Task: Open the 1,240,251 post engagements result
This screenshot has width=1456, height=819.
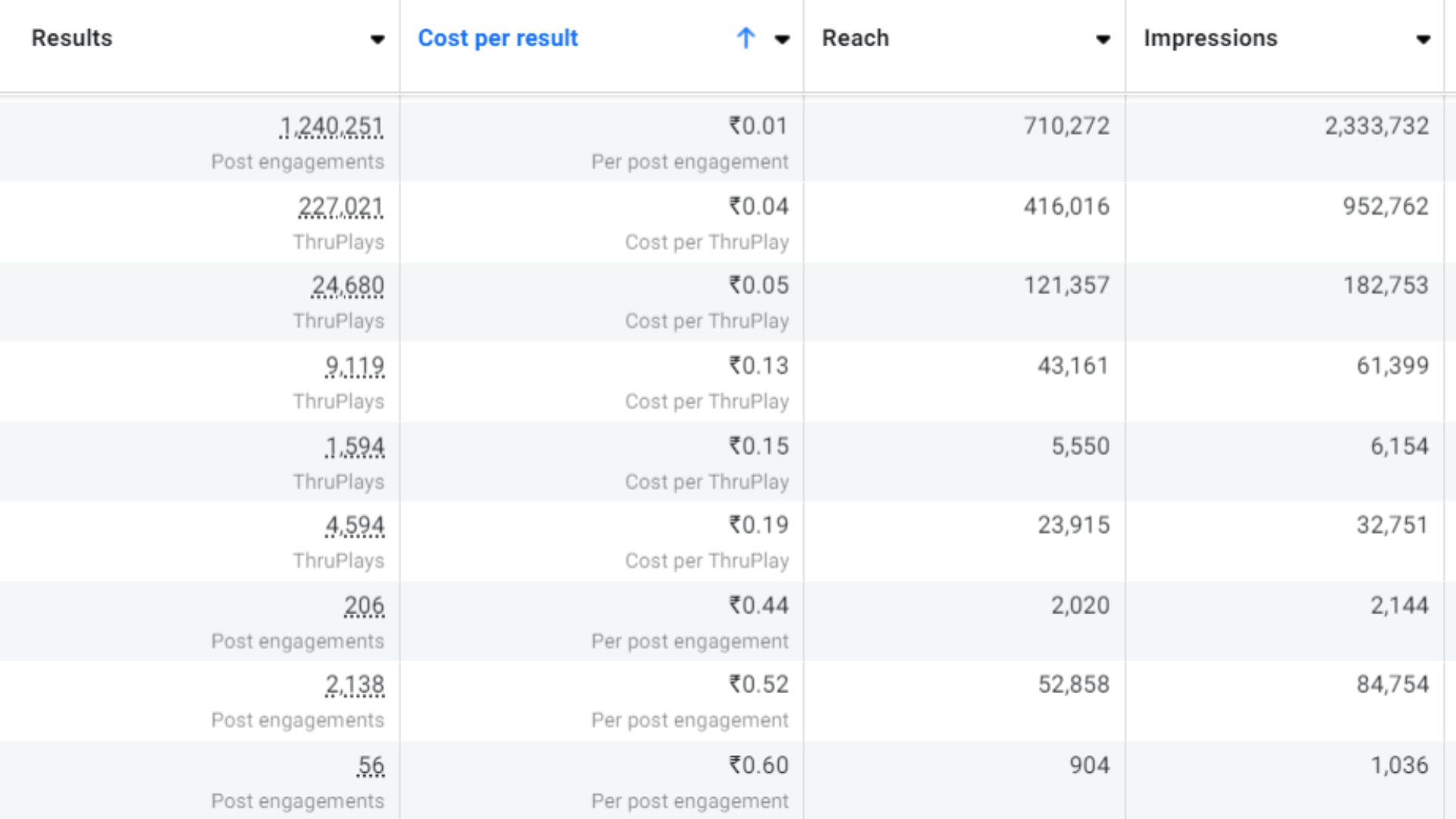Action: [x=331, y=127]
